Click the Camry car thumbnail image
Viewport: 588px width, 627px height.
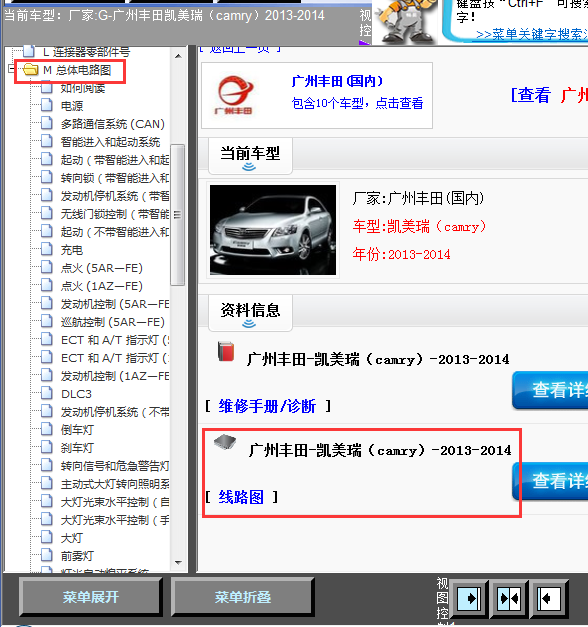click(x=273, y=230)
